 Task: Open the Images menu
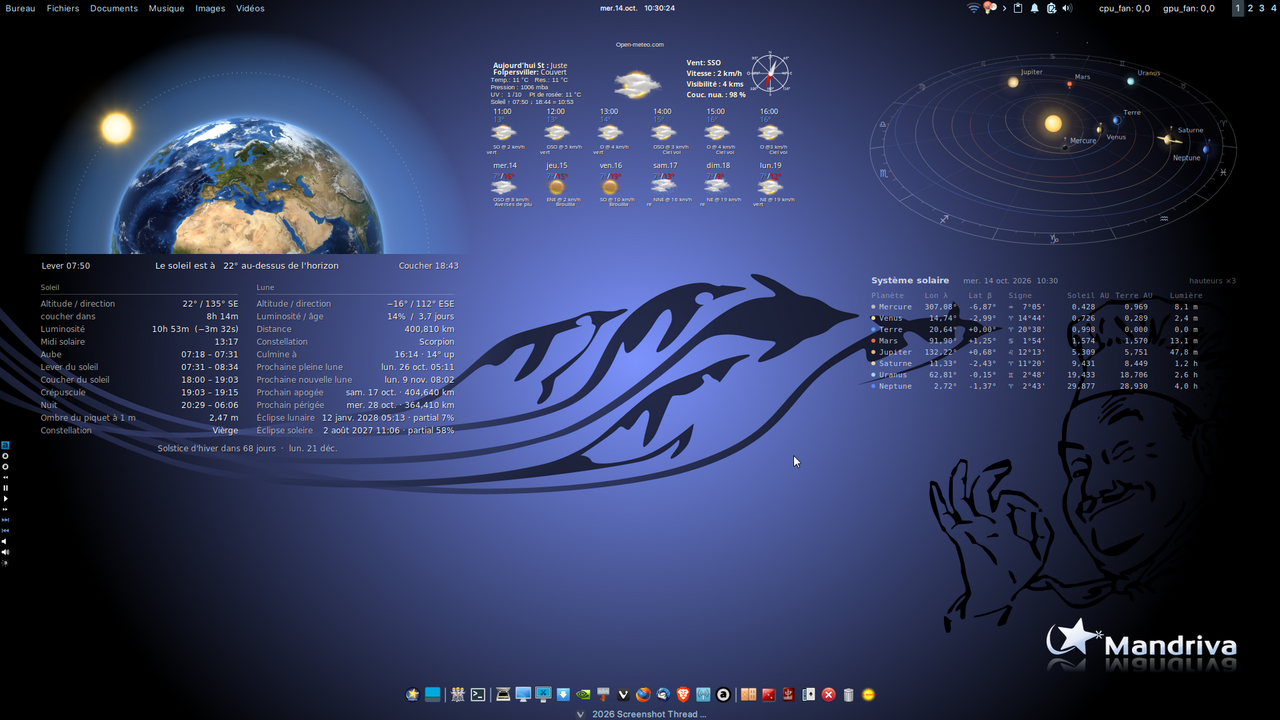210,8
